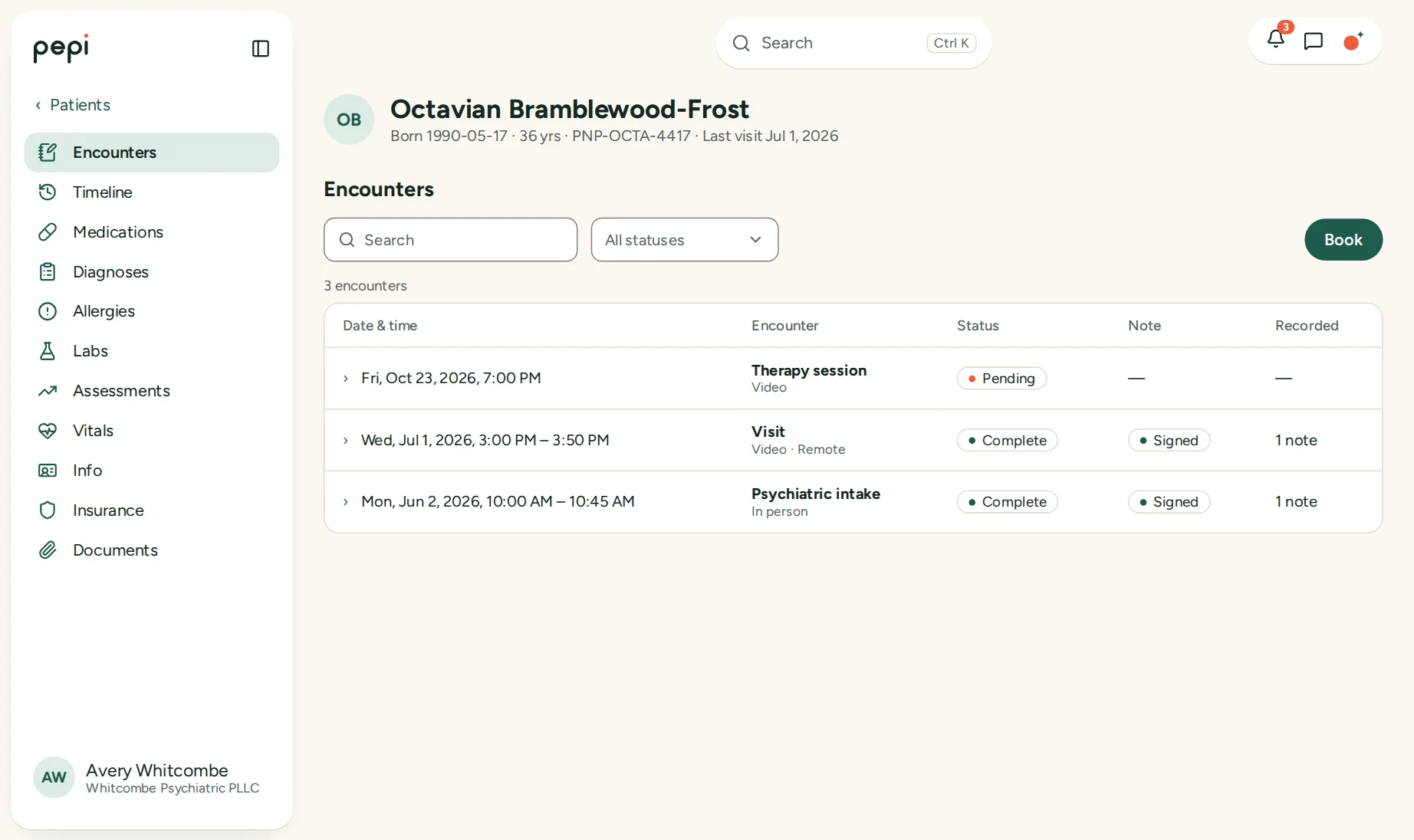Click 'Fri, Oct 23, 2026, 7:00 PM'
This screenshot has width=1414, height=840.
[451, 379]
